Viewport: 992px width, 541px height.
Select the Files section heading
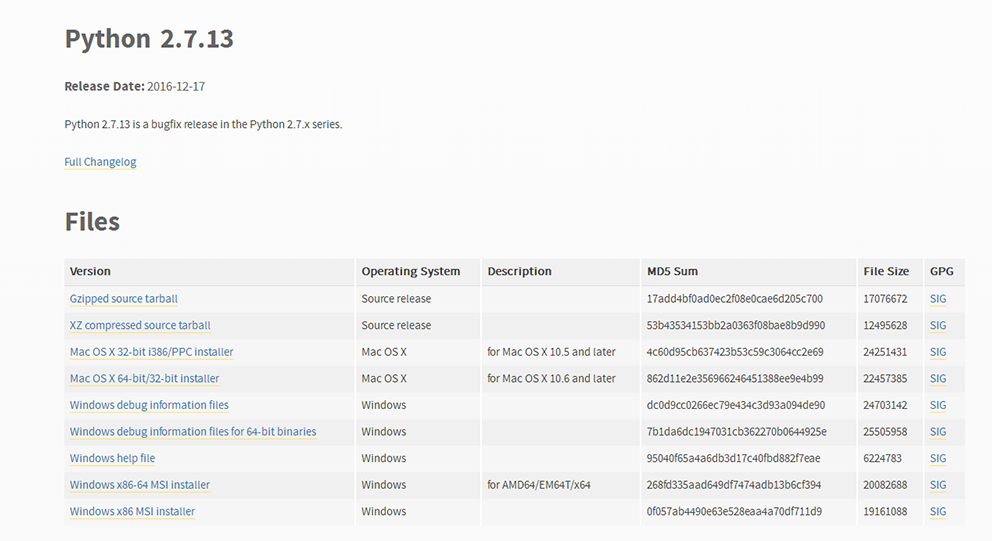(x=92, y=222)
